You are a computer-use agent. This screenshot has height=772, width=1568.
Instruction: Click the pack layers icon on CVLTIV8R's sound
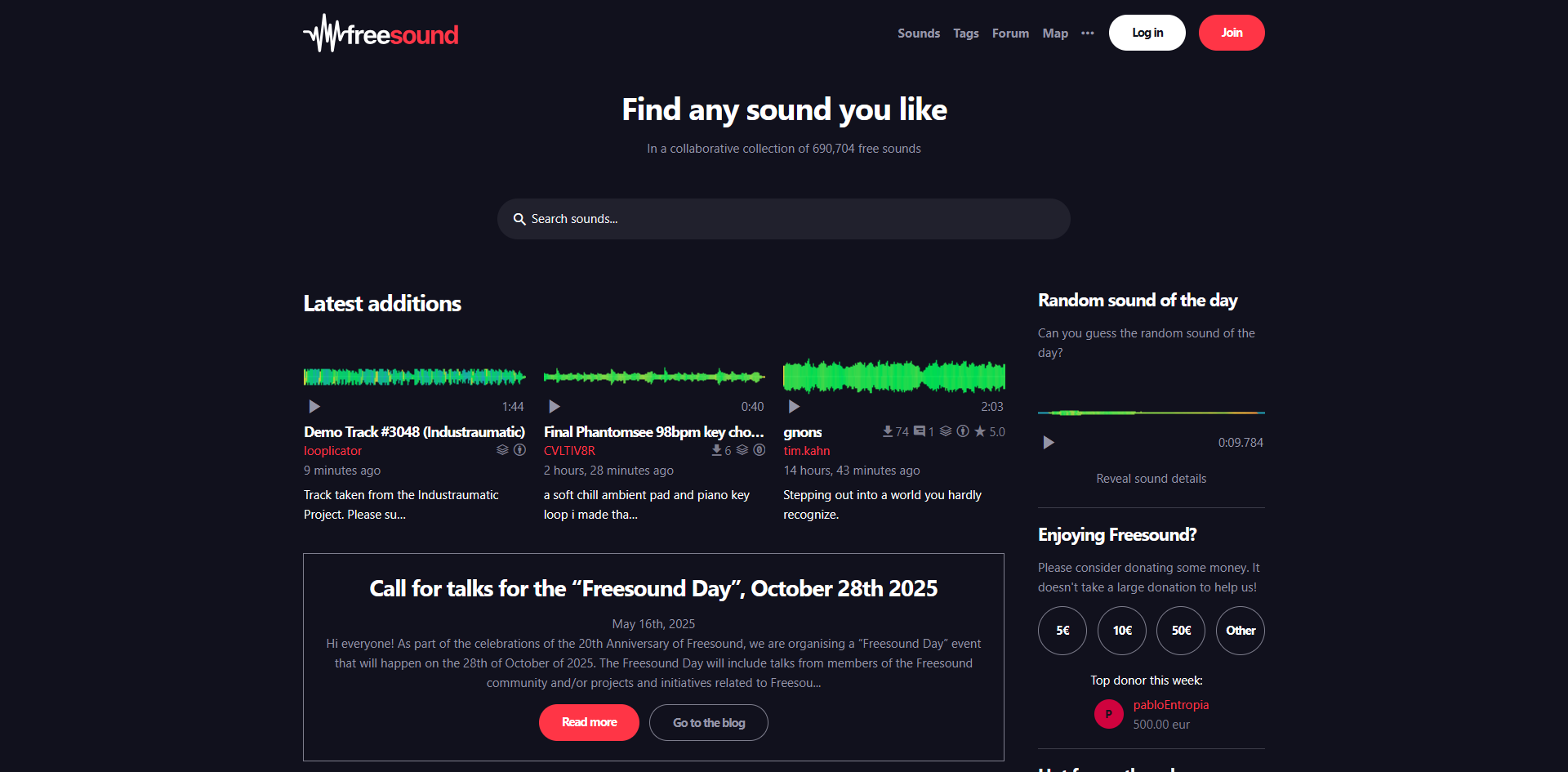coord(742,450)
